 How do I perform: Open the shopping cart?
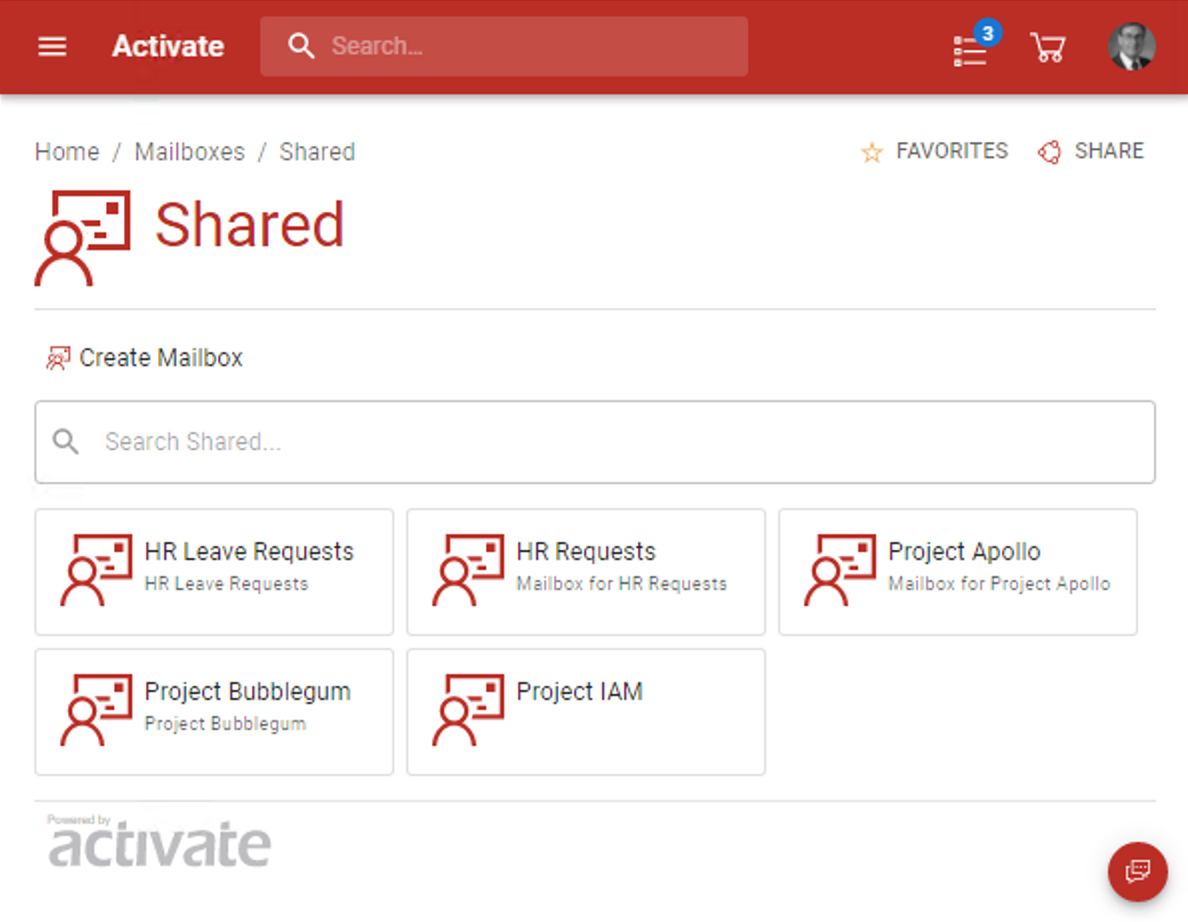pyautogui.click(x=1048, y=47)
